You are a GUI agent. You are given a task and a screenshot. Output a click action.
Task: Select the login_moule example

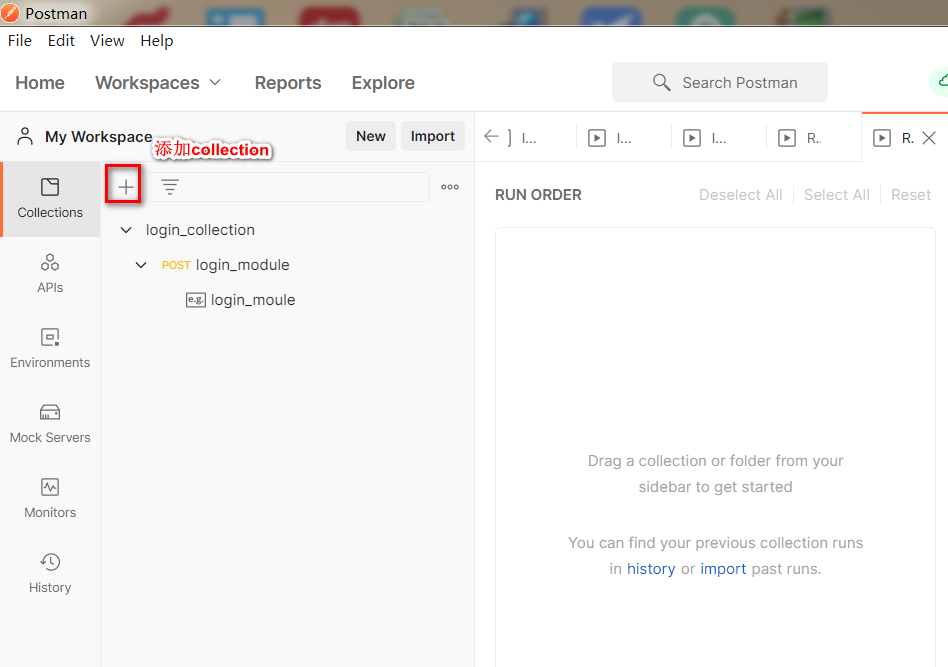[x=253, y=300]
